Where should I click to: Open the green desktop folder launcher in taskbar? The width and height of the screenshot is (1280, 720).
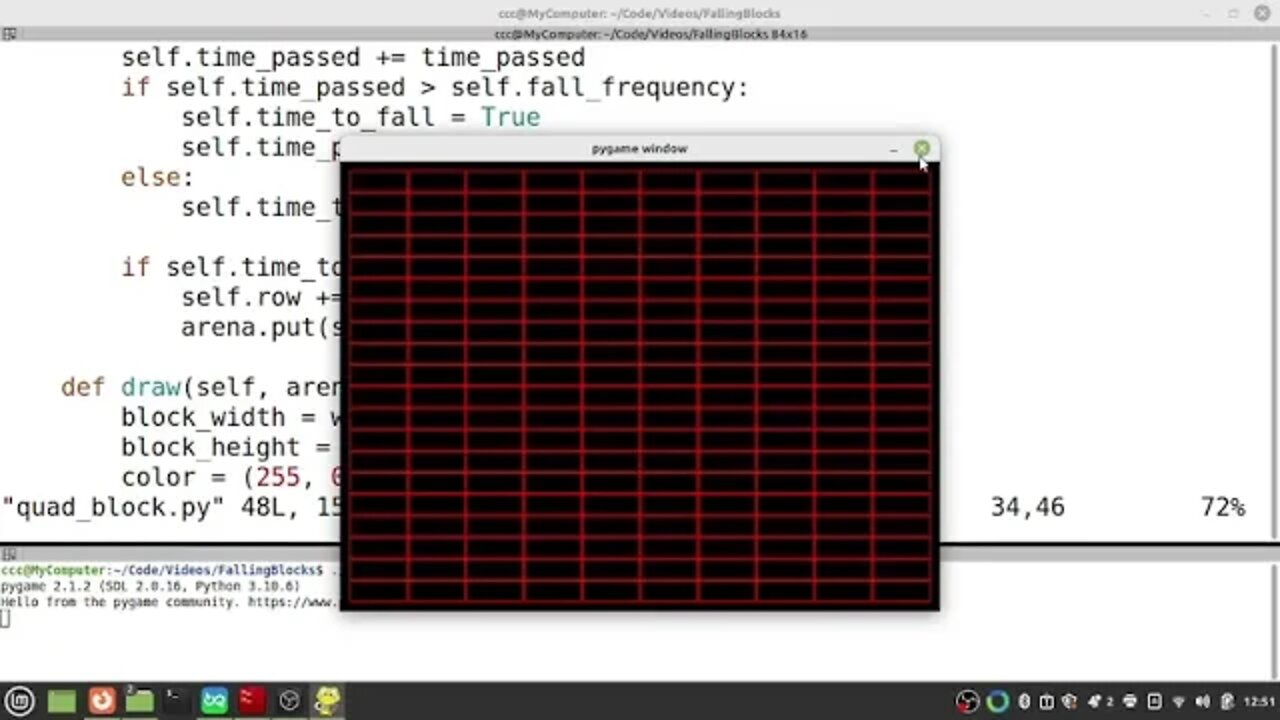click(62, 701)
